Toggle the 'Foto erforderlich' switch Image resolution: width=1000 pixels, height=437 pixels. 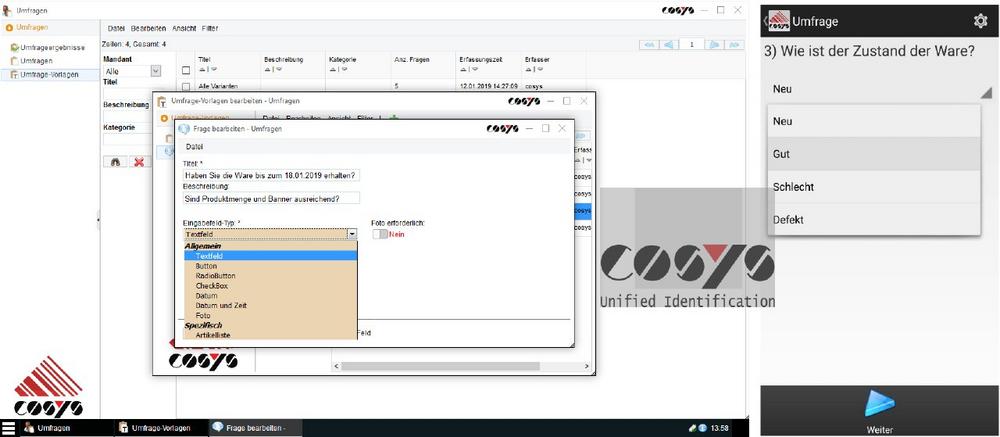click(380, 234)
